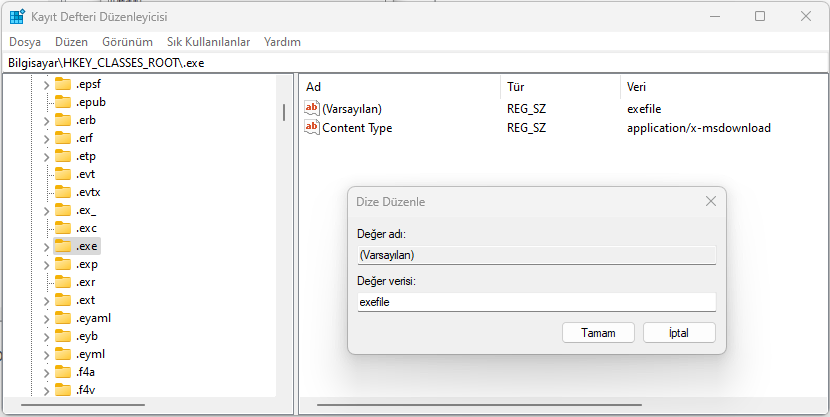This screenshot has width=830, height=417.
Task: Select the Content Type value name
Action: point(357,128)
